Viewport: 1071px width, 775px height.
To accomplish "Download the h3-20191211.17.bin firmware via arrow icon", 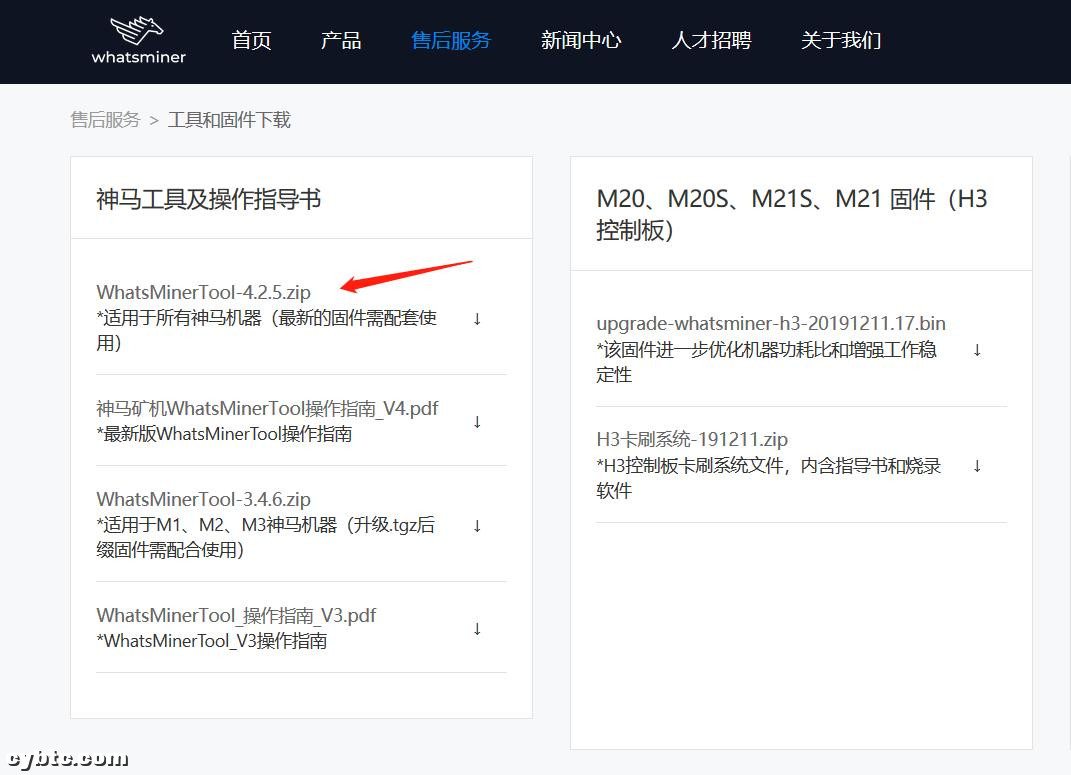I will tap(977, 350).
